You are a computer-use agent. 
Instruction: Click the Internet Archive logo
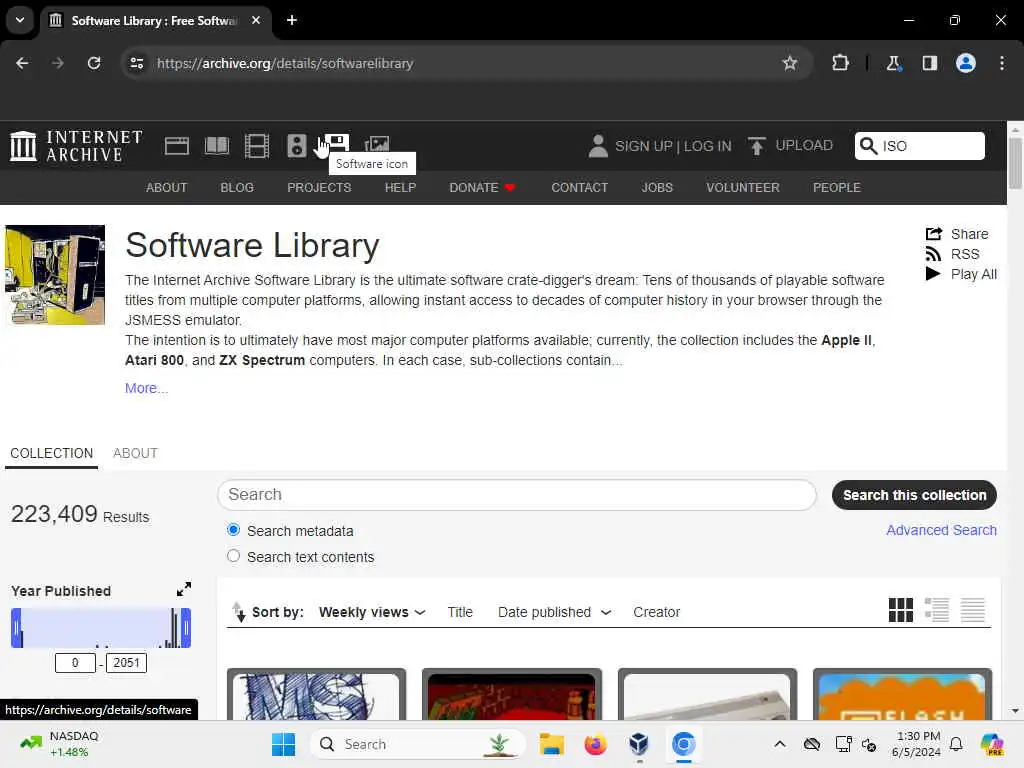click(x=76, y=146)
